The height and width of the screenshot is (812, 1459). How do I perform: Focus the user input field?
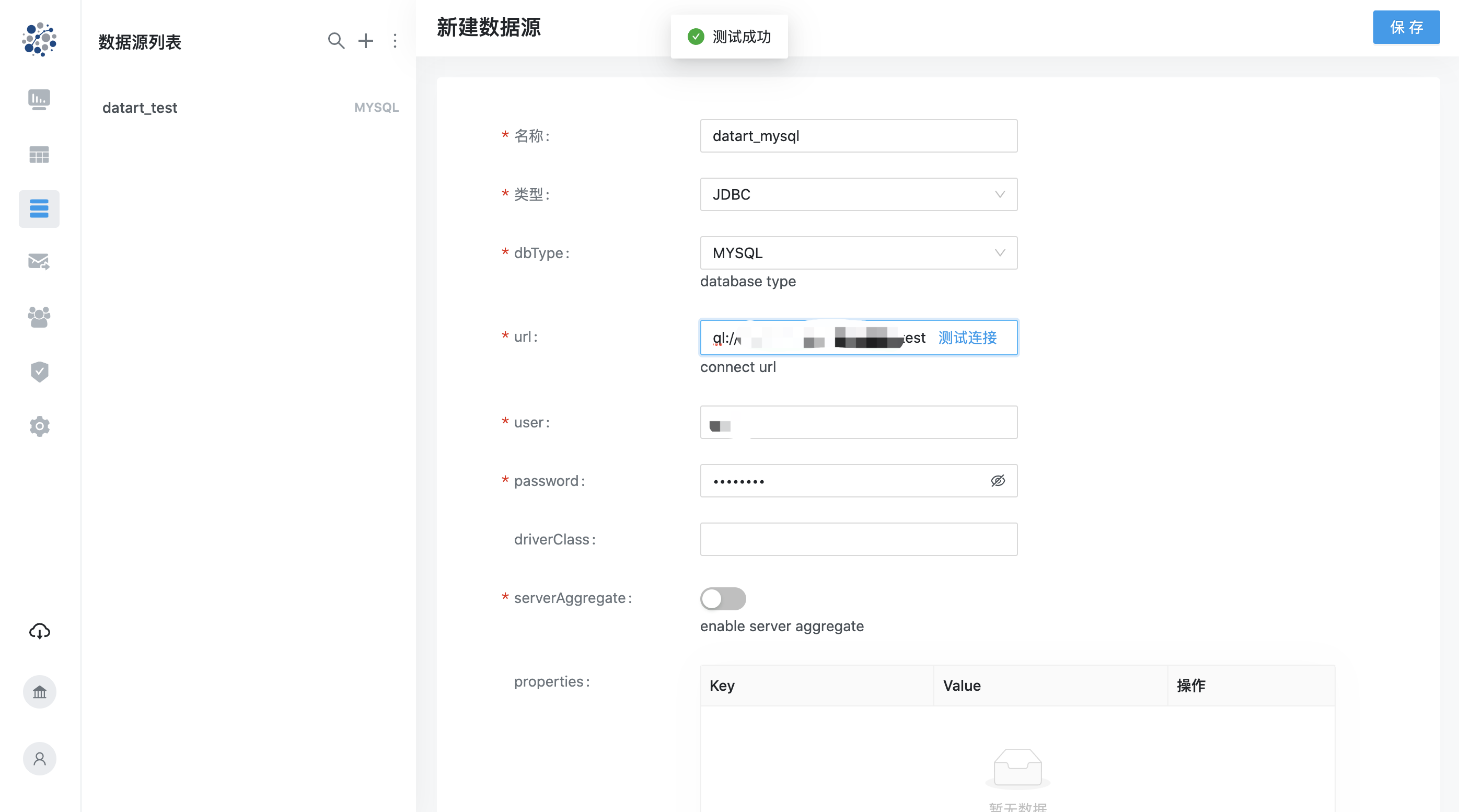coord(859,422)
